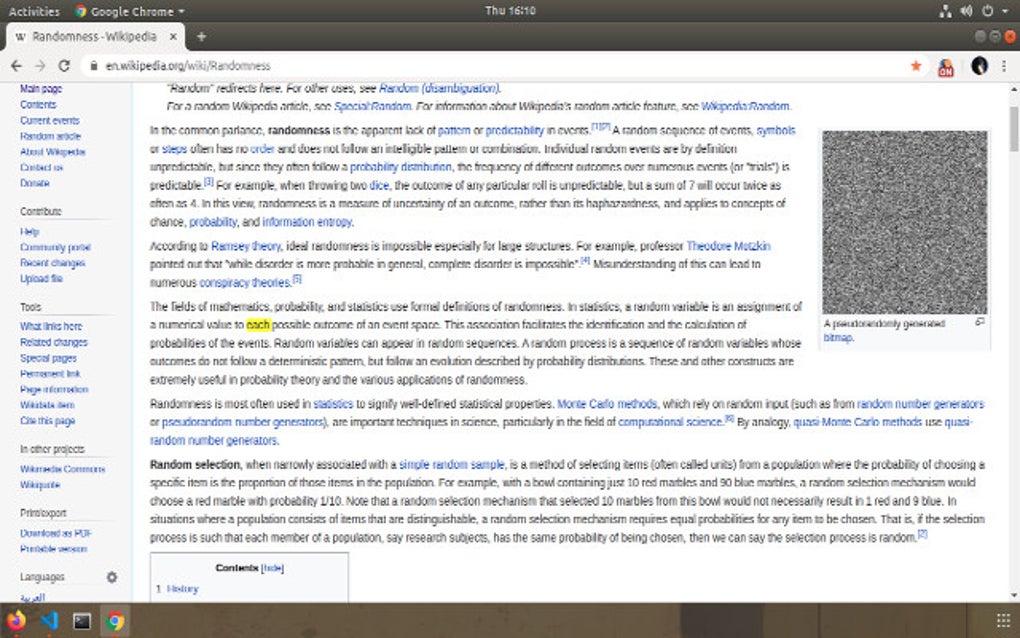Viewport: 1020px width, 638px height.
Task: Open computational science link
Action: (x=670, y=422)
